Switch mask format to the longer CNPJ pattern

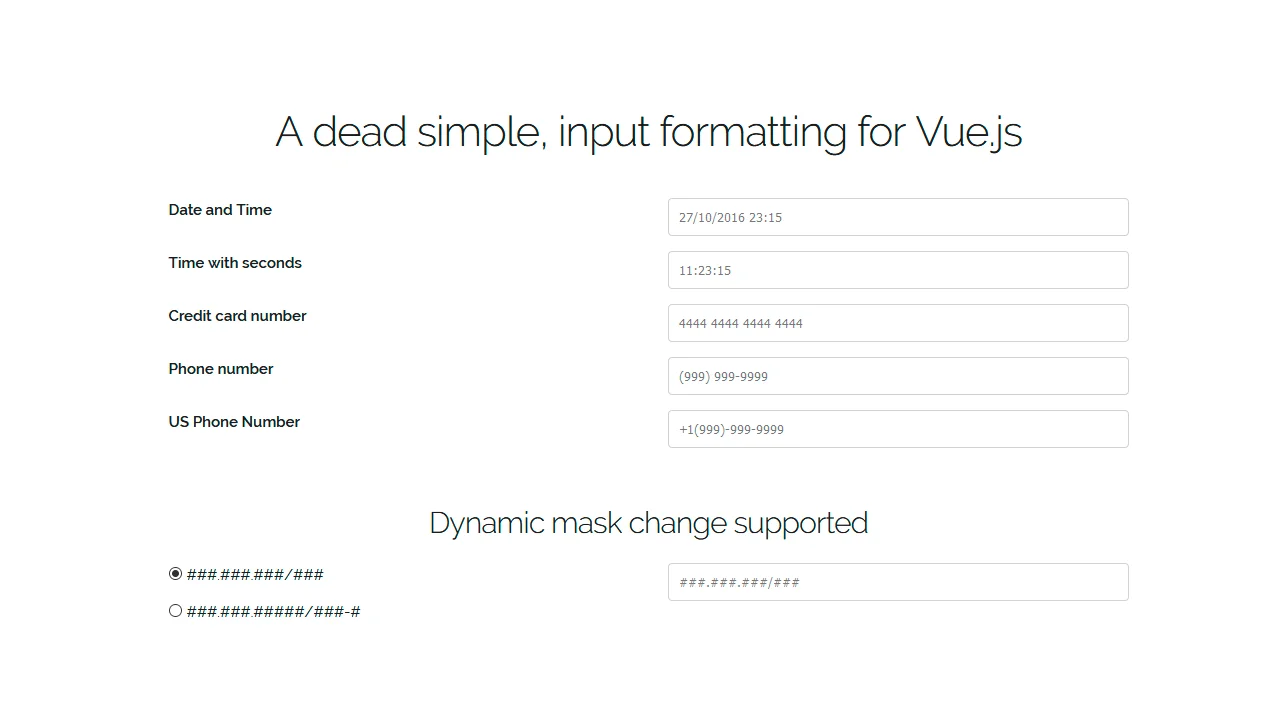coord(175,610)
